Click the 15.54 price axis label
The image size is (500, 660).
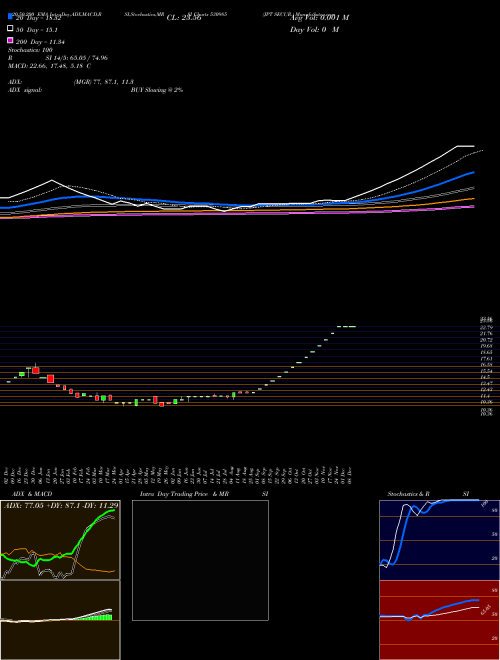tap(487, 371)
